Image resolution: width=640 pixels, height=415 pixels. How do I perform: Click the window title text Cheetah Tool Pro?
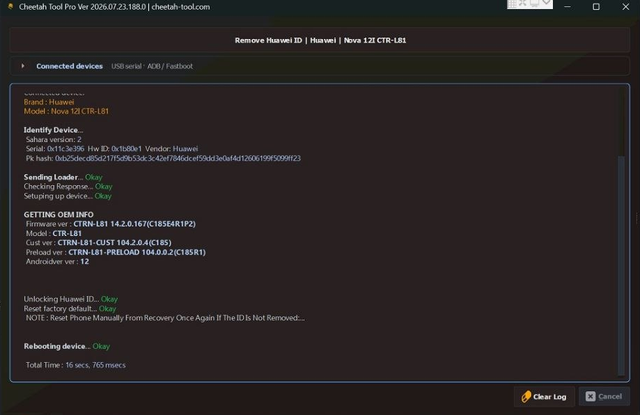click(x=114, y=7)
